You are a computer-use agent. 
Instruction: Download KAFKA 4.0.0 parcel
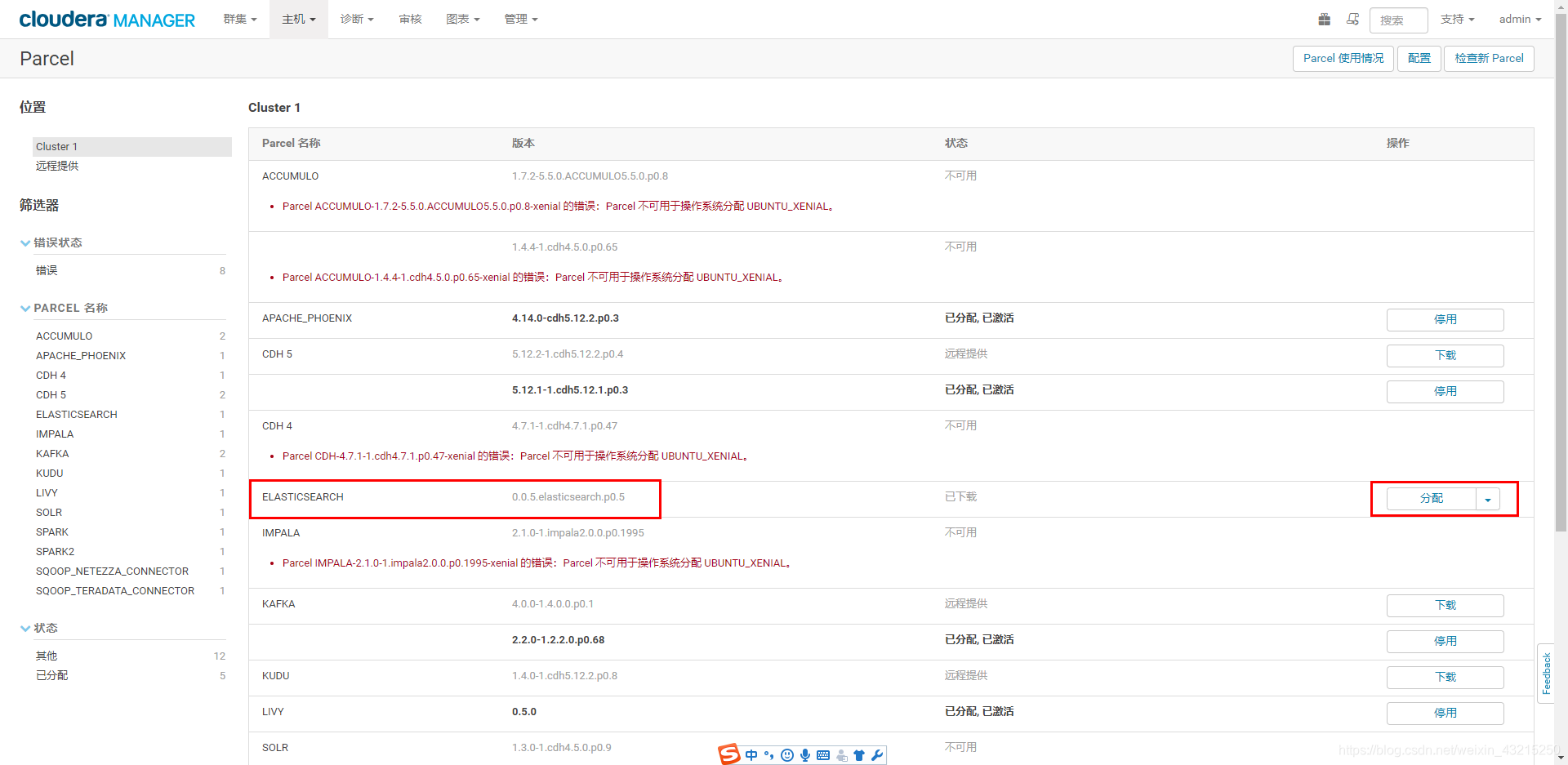(x=1445, y=606)
